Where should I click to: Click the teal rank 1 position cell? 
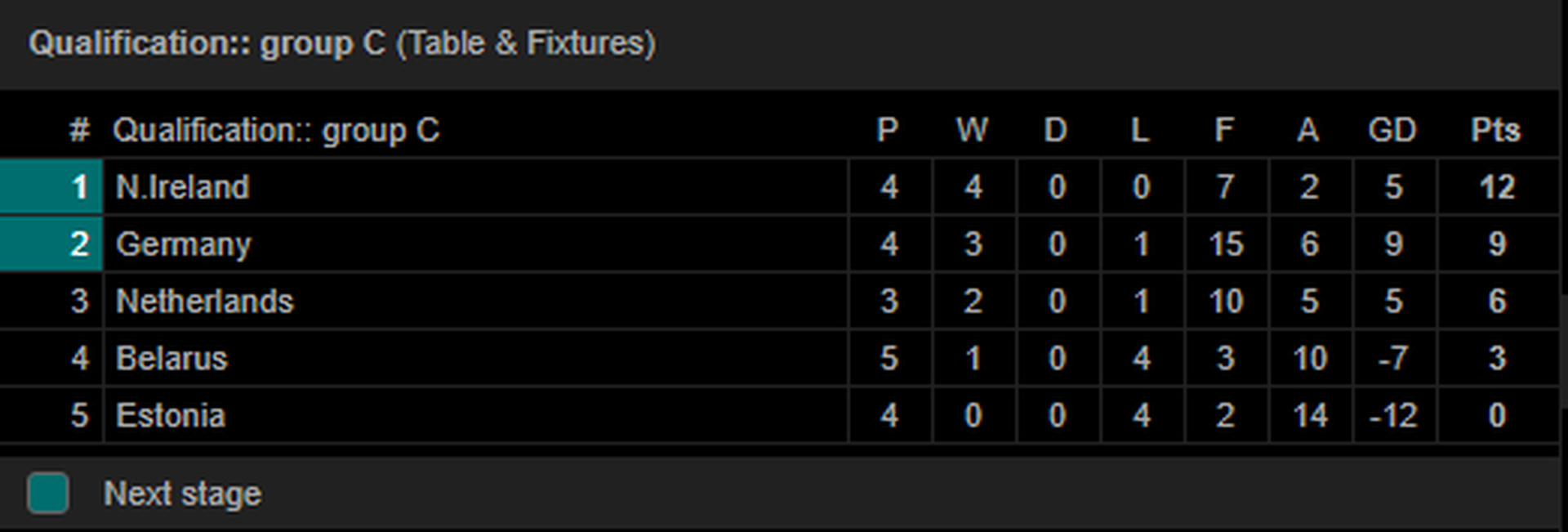tap(51, 187)
